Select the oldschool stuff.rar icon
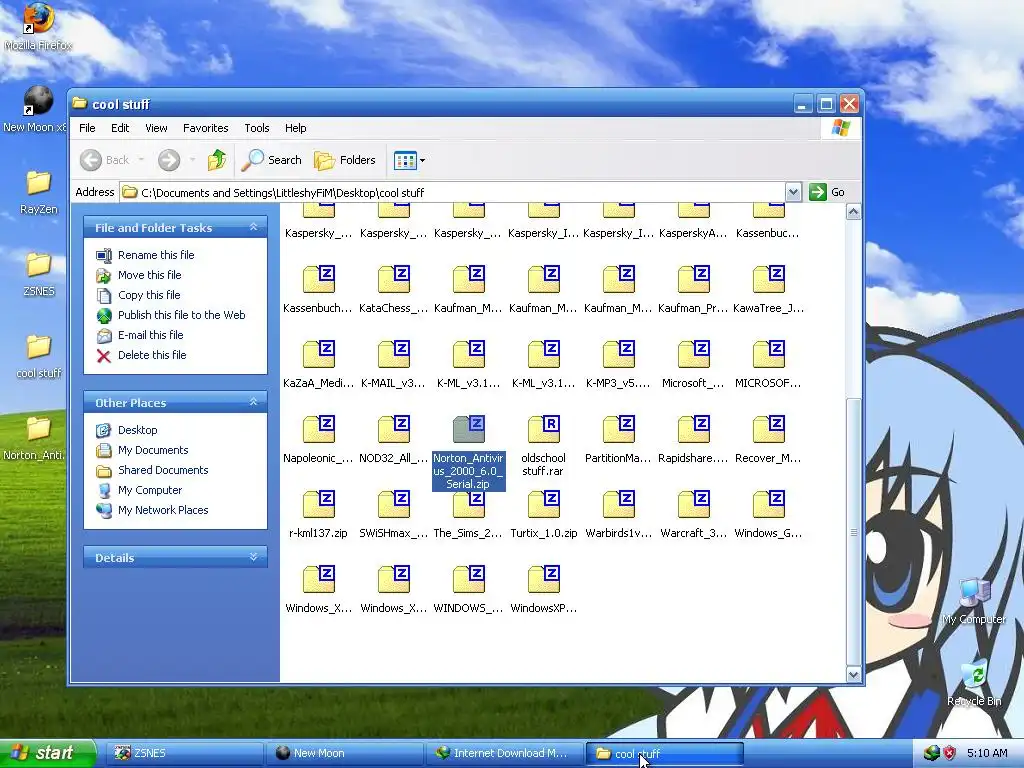 544,429
